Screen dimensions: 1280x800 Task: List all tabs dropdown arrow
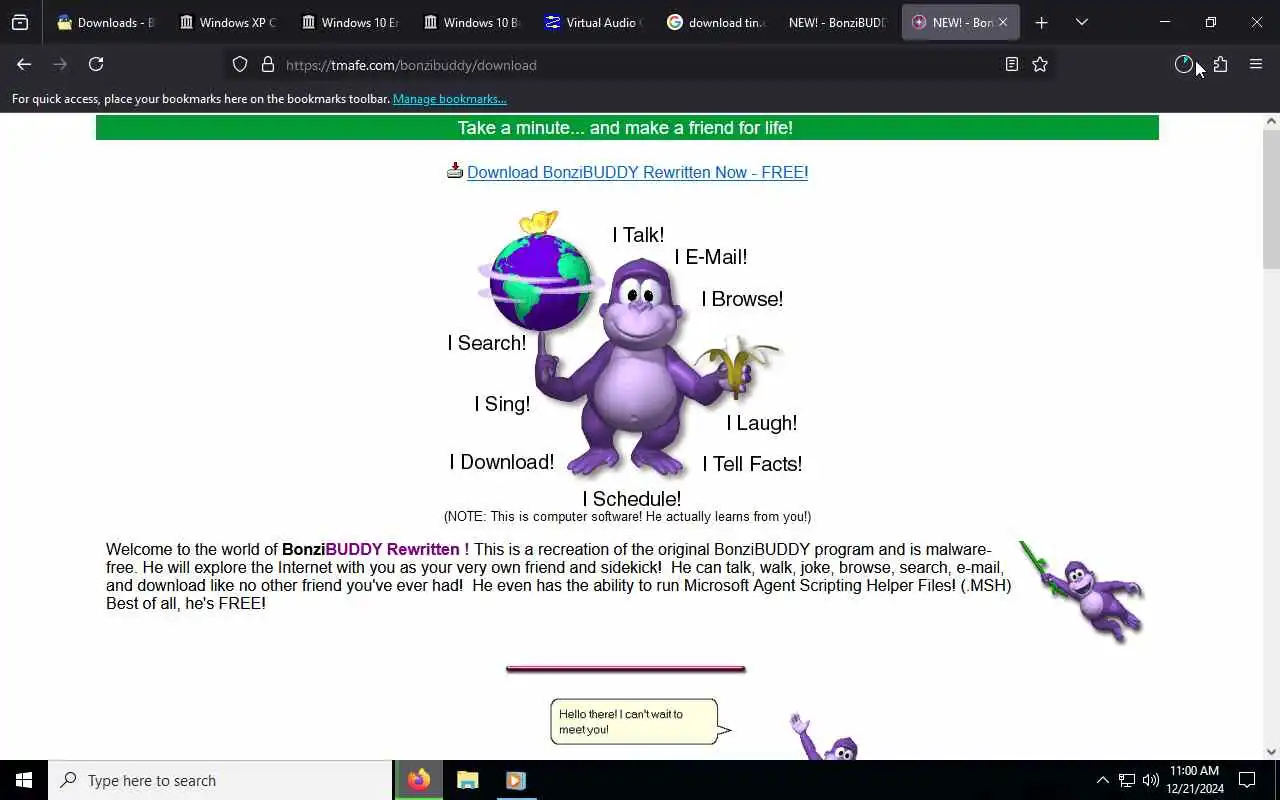(1081, 22)
